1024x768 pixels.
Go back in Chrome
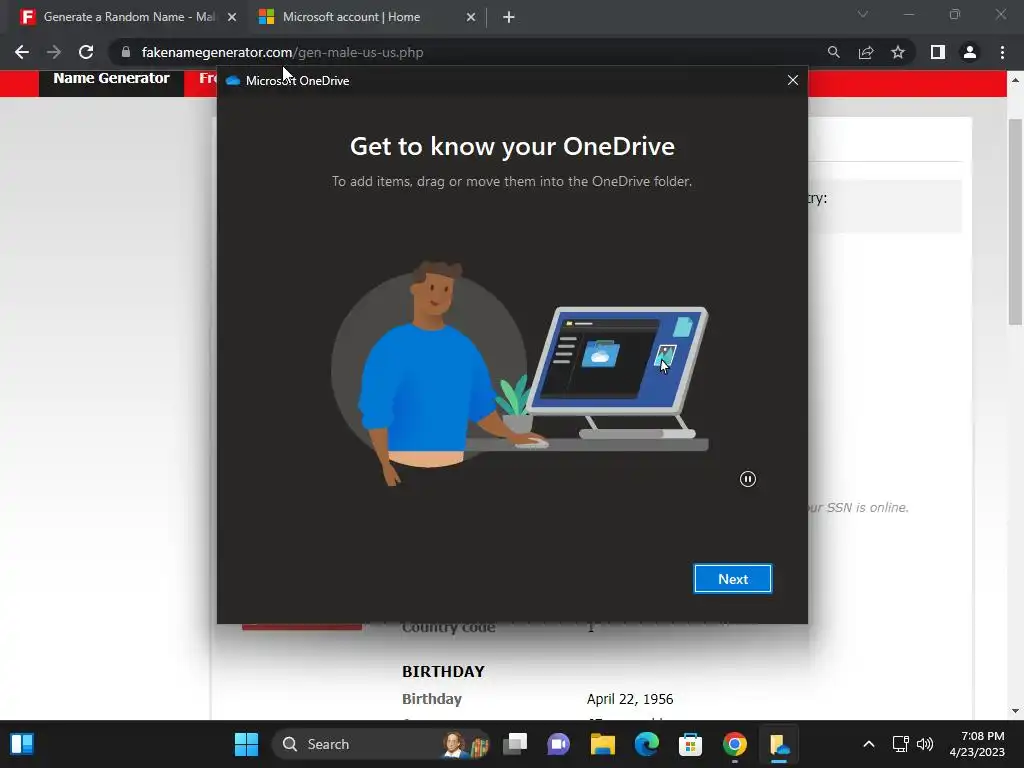point(22,52)
